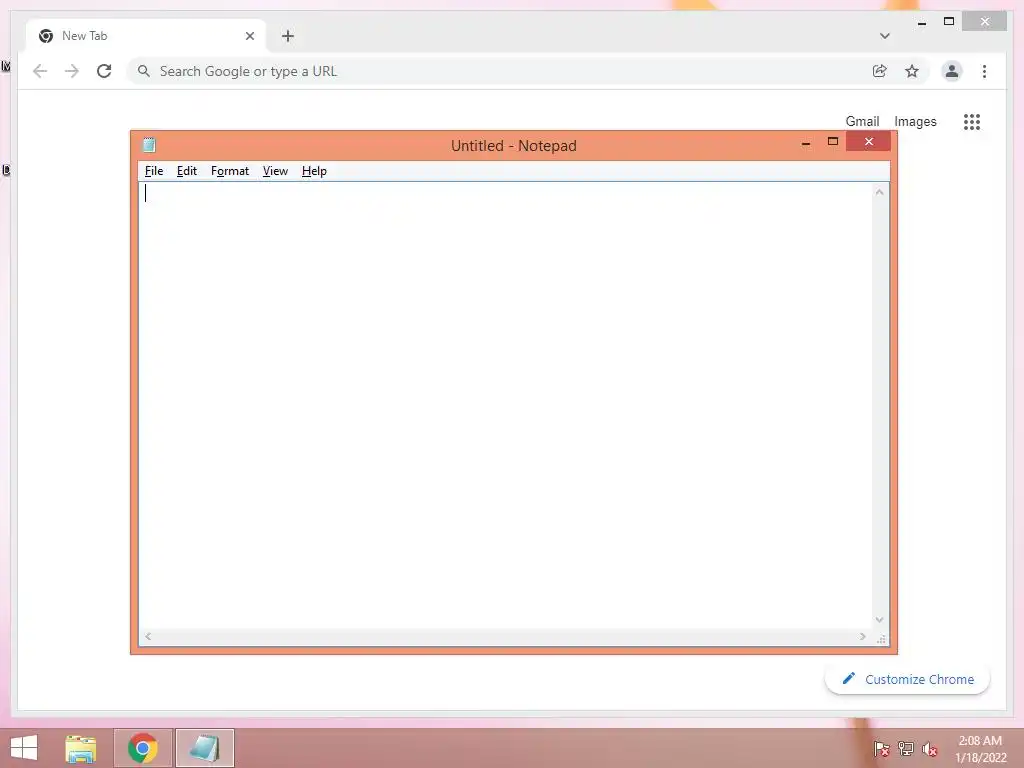
Task: Open Notepad's View menu
Action: pyautogui.click(x=275, y=171)
